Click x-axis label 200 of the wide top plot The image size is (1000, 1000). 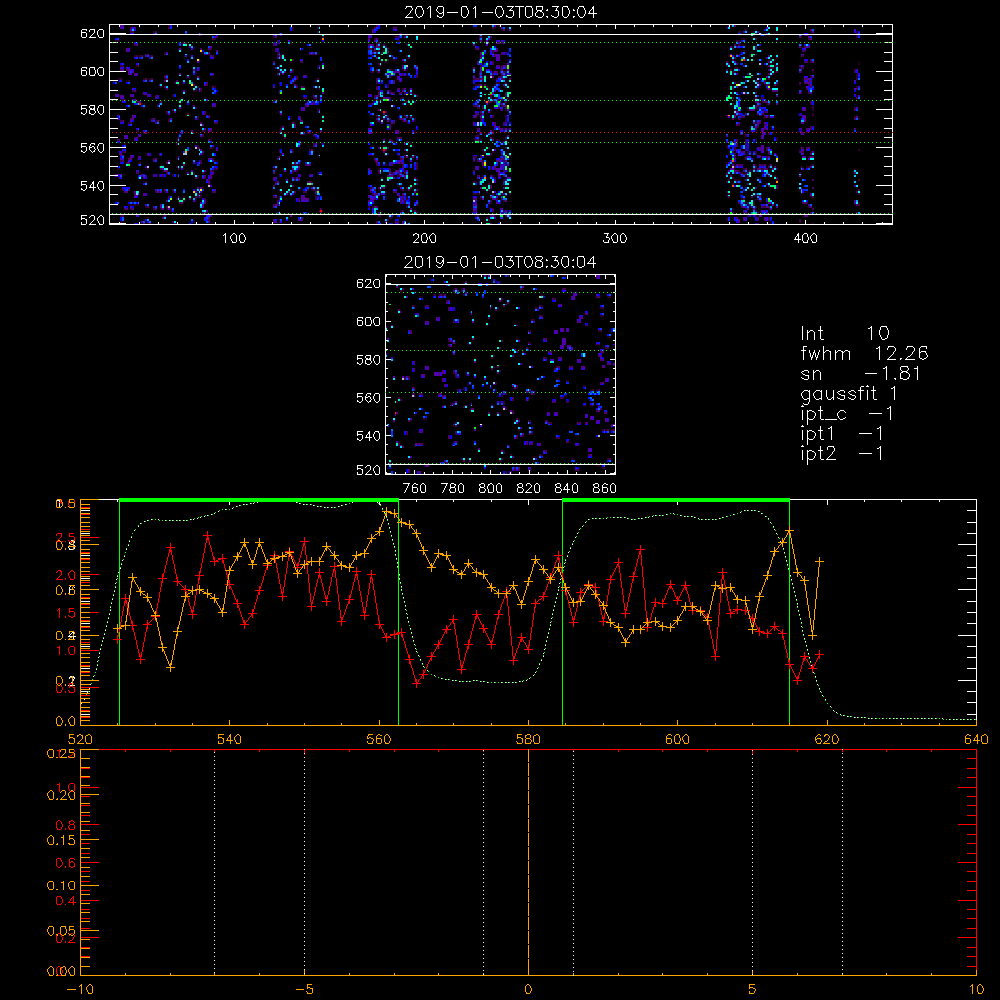[424, 239]
